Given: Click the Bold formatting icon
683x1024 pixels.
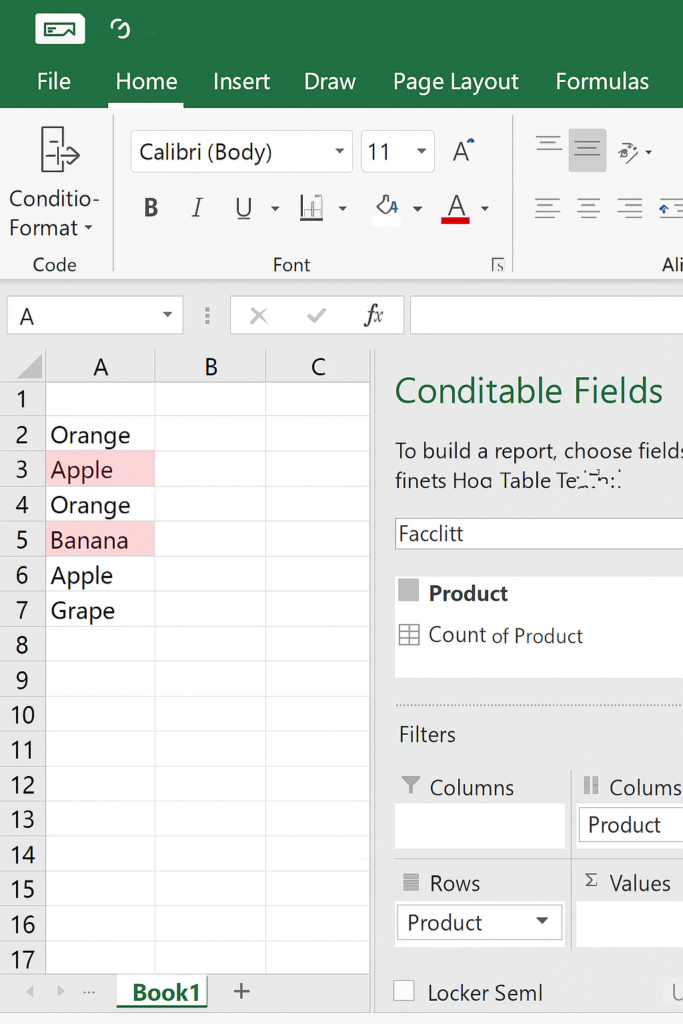Looking at the screenshot, I should pos(151,208).
